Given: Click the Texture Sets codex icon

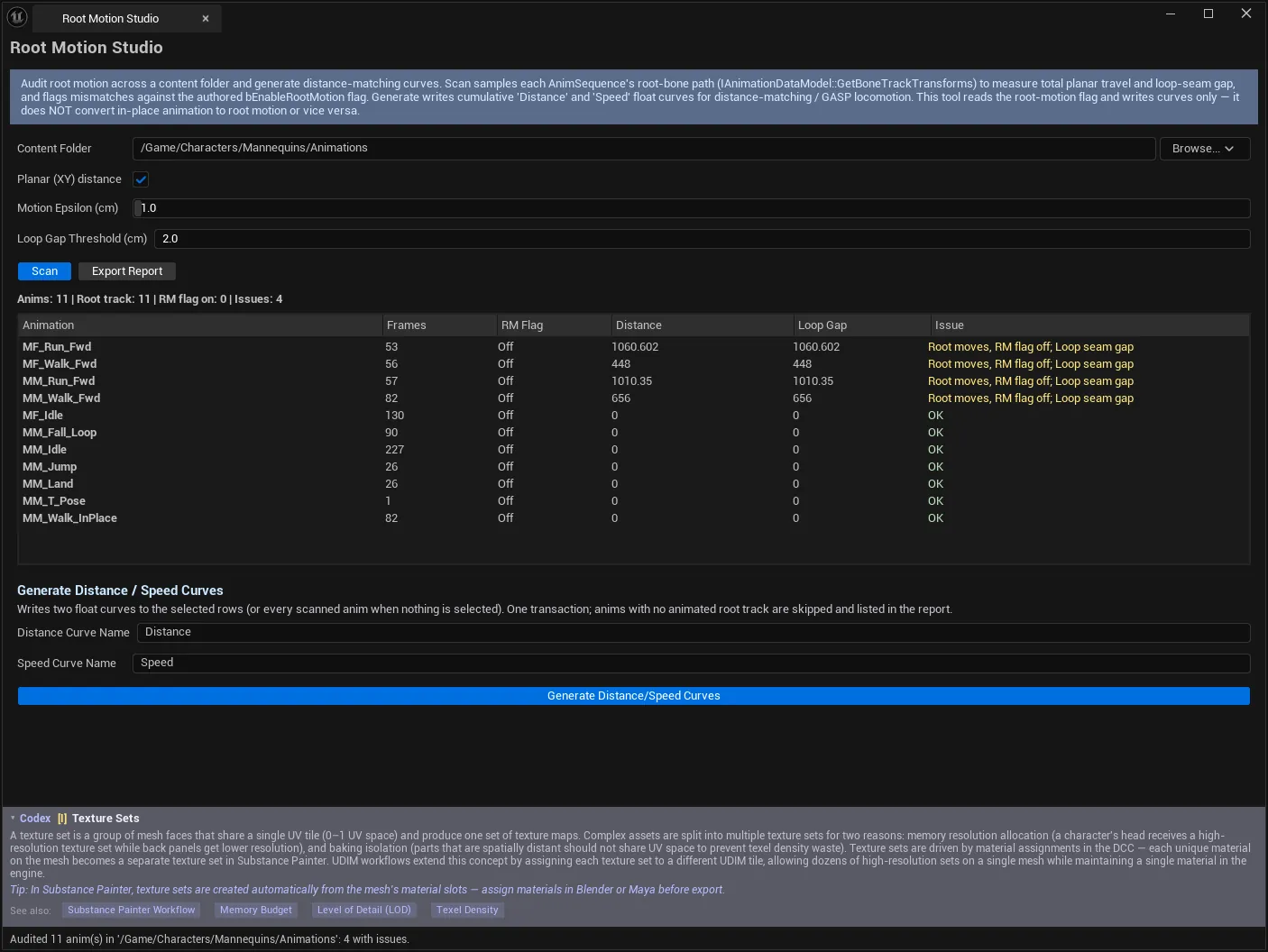Looking at the screenshot, I should click(x=62, y=819).
